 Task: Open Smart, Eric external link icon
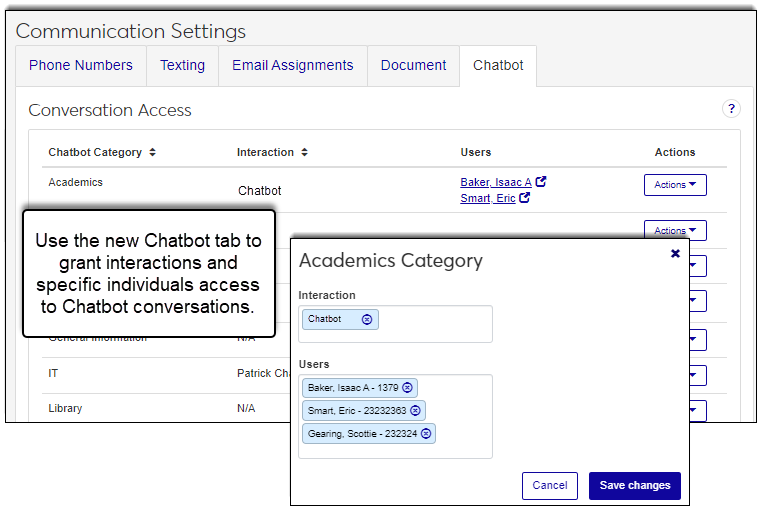tap(525, 198)
